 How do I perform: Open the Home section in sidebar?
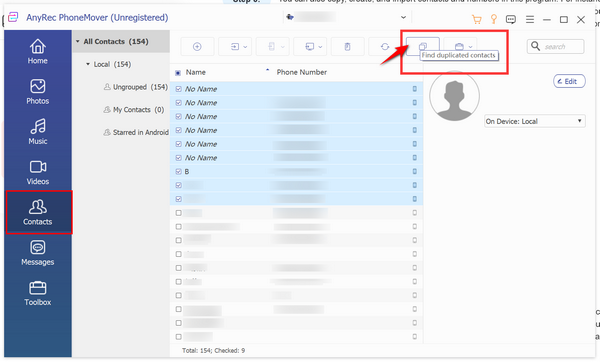[38, 52]
